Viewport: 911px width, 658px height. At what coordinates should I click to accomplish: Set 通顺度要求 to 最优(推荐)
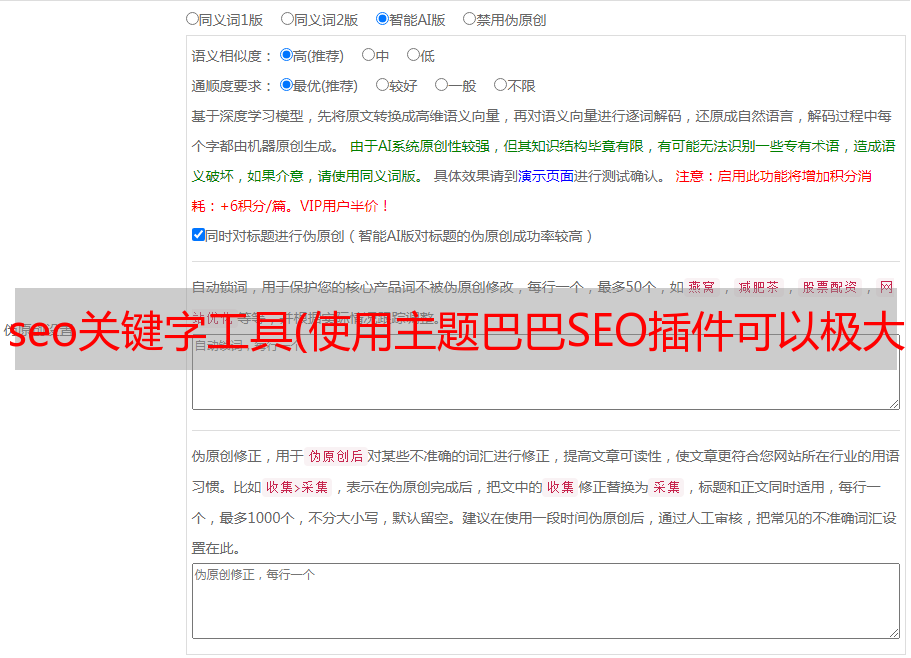(x=286, y=85)
